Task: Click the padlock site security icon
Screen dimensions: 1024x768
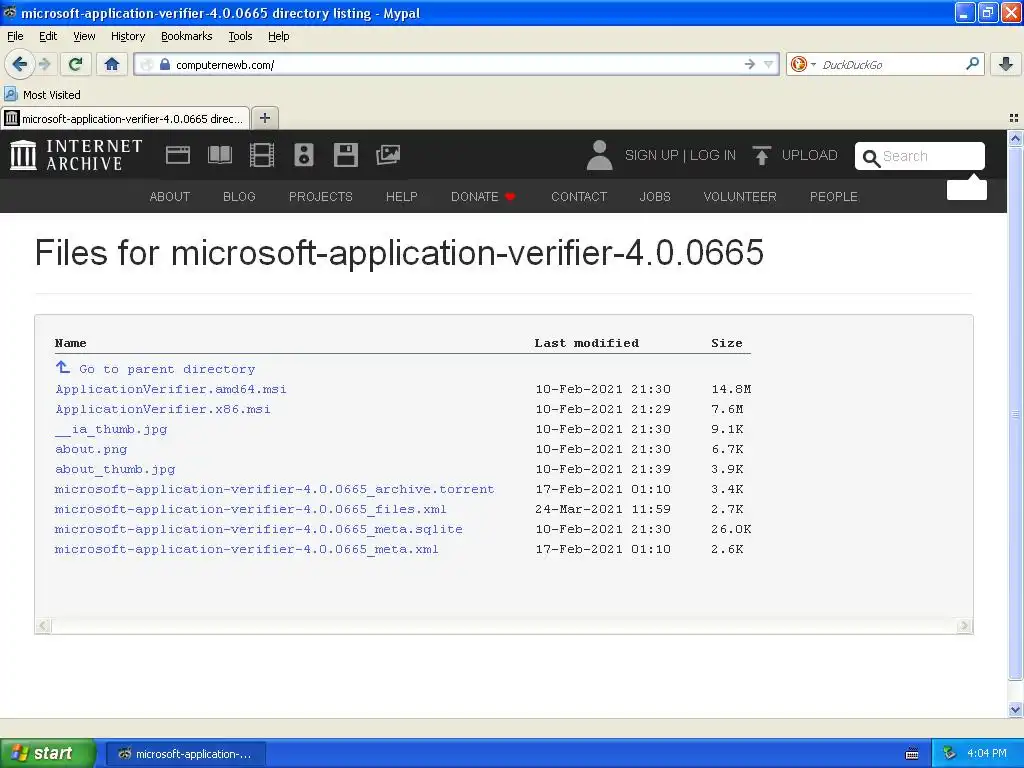Action: [165, 64]
